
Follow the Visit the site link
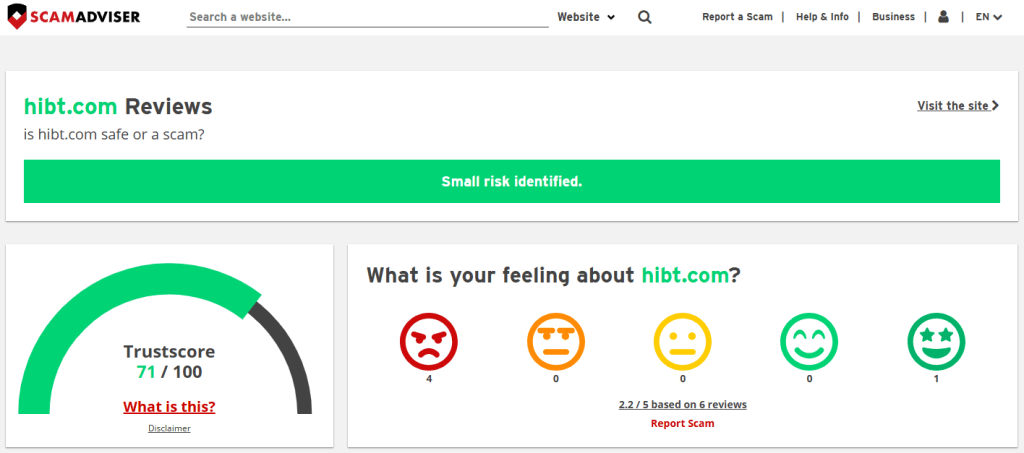click(958, 105)
